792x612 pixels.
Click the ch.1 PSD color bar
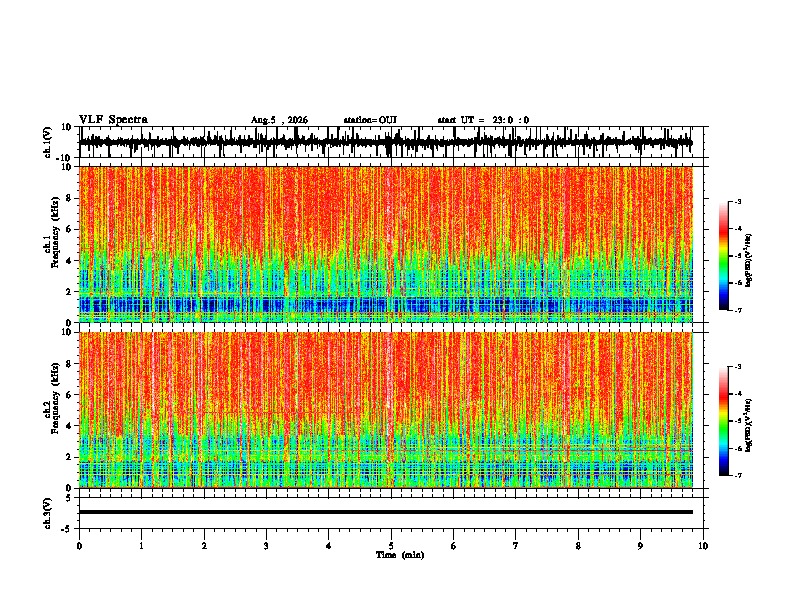pyautogui.click(x=723, y=256)
